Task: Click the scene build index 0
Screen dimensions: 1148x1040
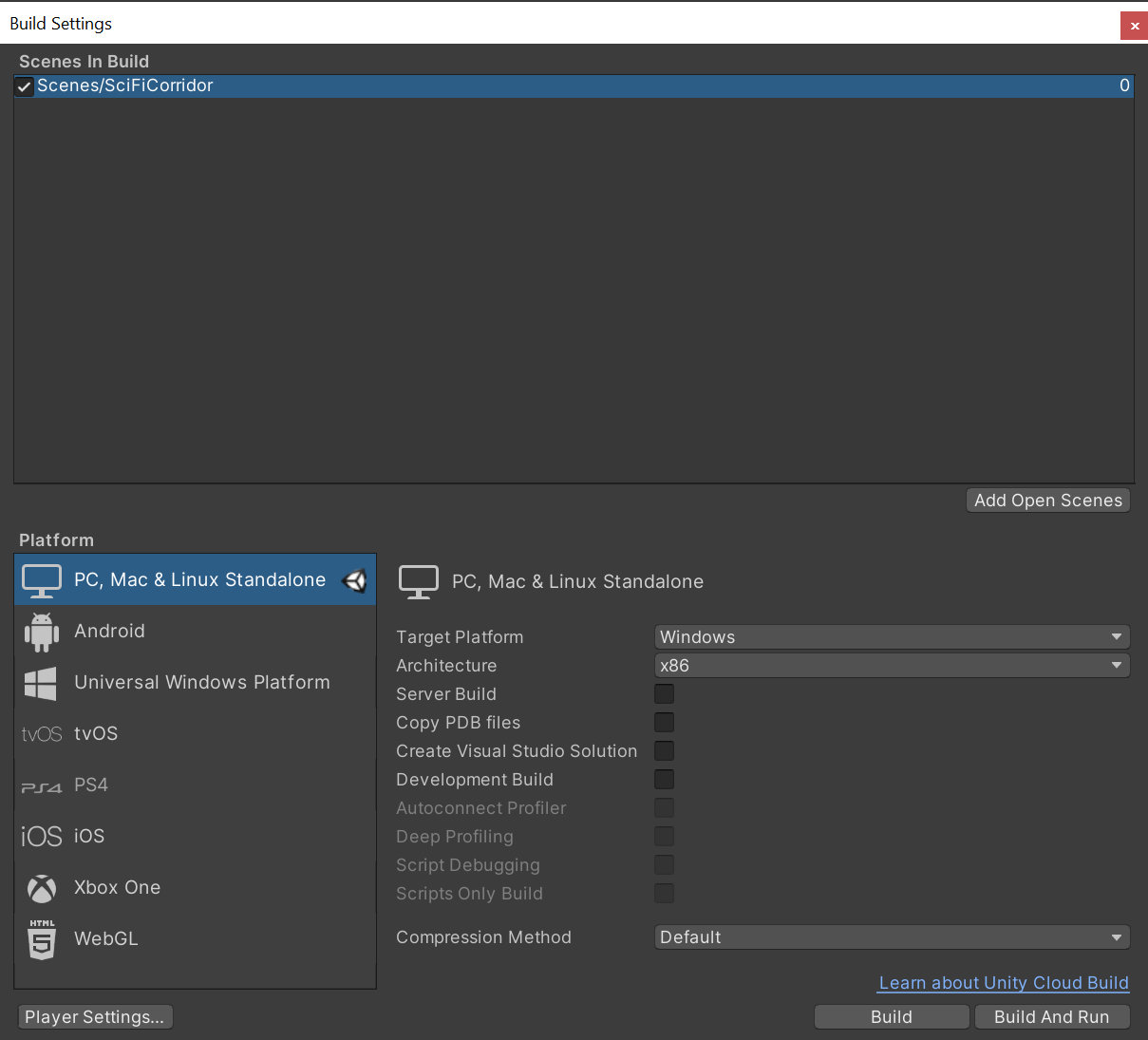Action: (x=1124, y=85)
